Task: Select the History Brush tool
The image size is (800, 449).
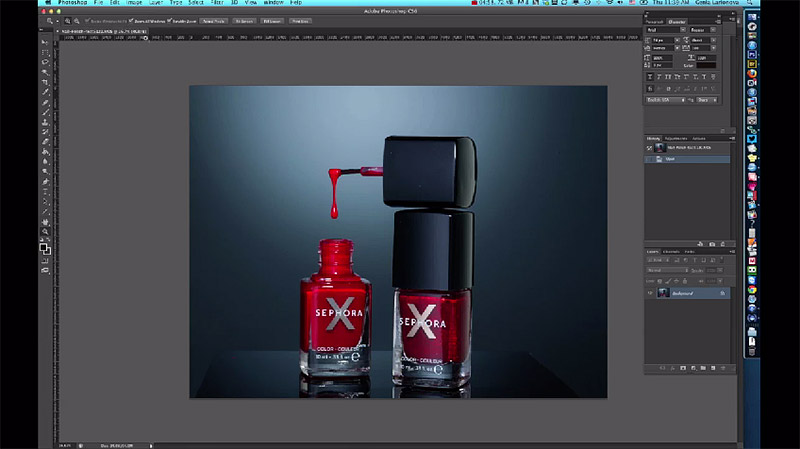Action: pos(45,132)
